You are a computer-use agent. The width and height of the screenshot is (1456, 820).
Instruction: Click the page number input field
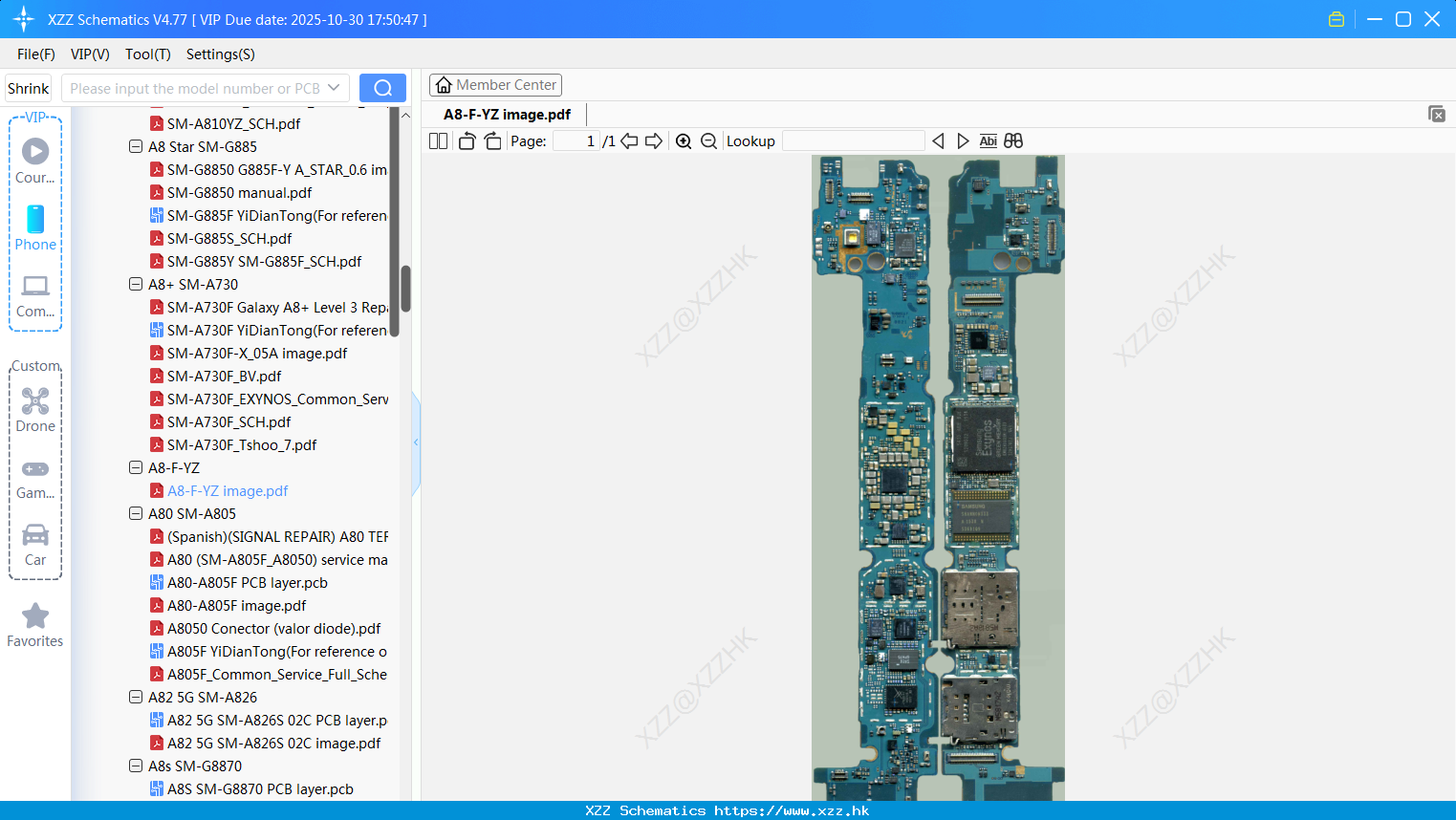(576, 140)
